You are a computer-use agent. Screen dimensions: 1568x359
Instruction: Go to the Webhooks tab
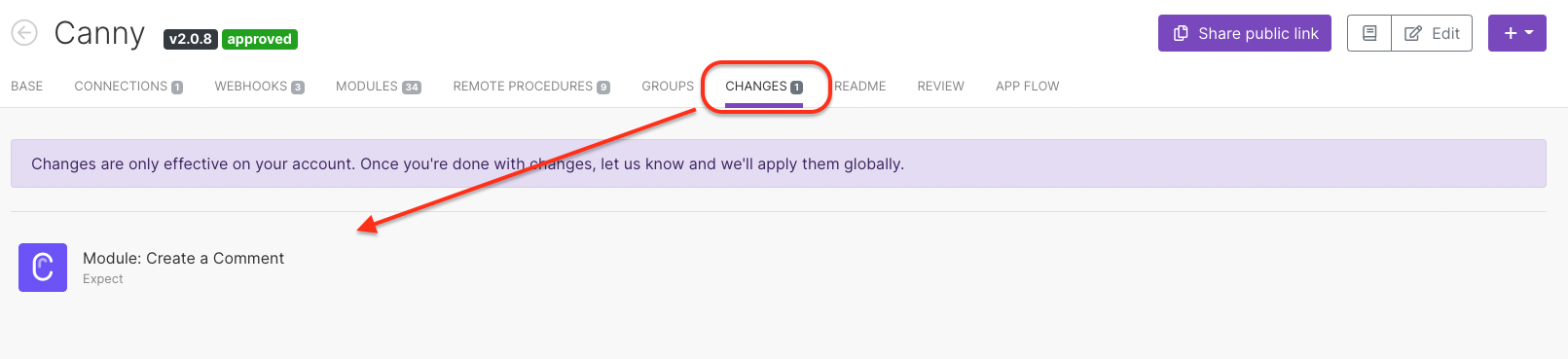coord(260,87)
